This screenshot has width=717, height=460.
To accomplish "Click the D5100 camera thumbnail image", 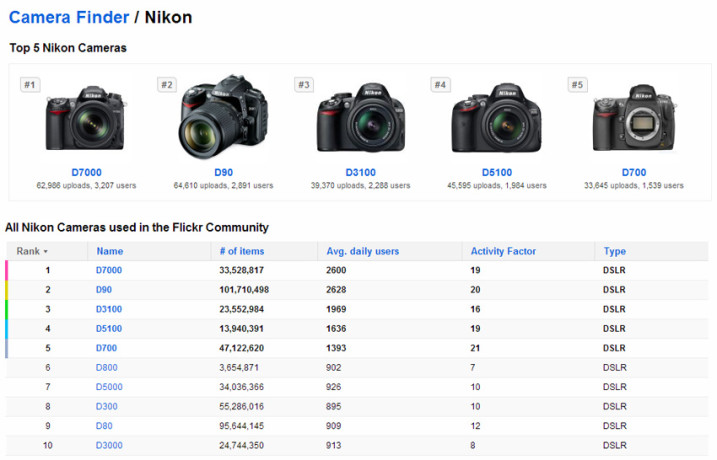I will (497, 118).
